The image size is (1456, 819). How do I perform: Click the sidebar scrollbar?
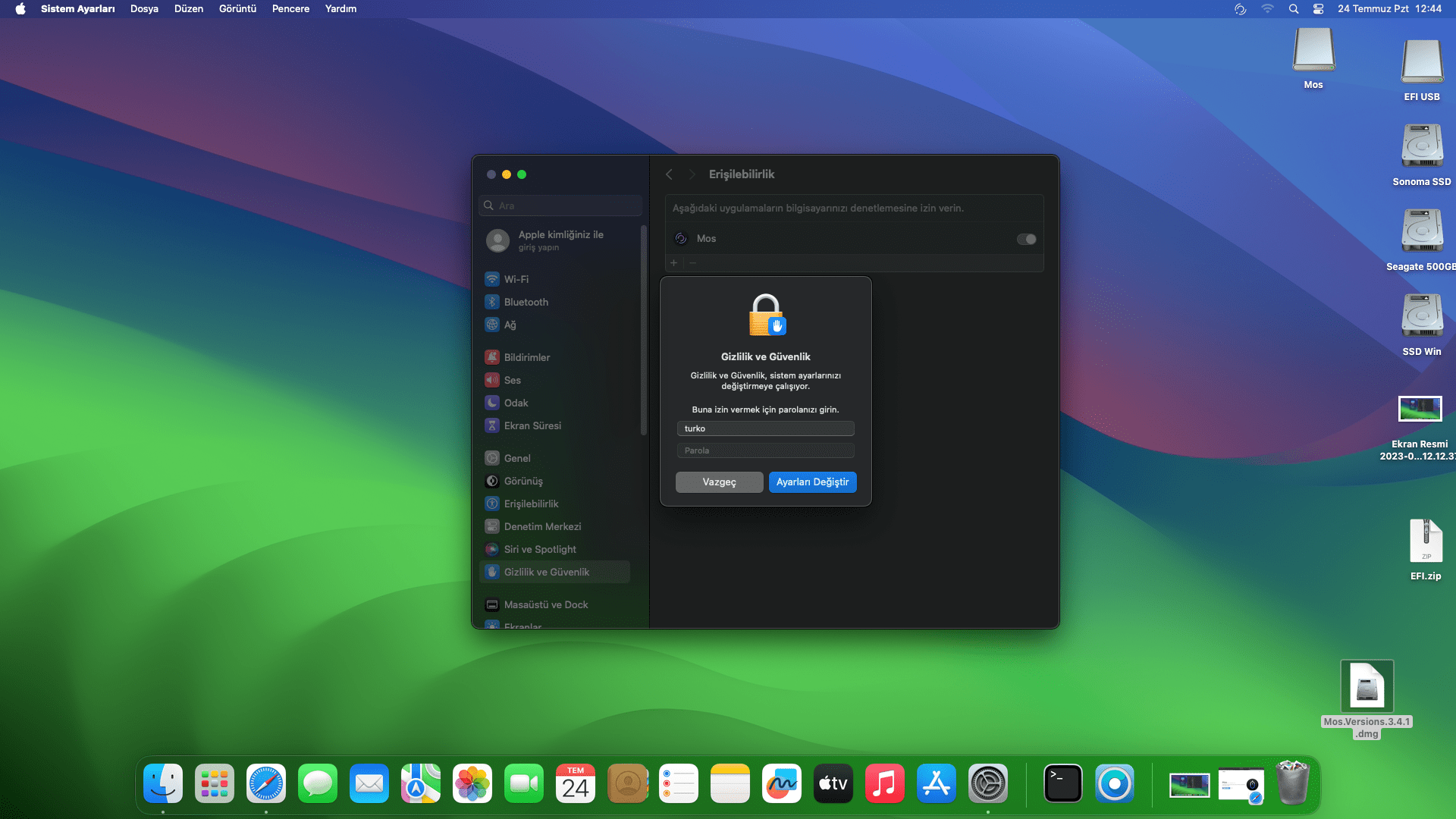pos(644,331)
